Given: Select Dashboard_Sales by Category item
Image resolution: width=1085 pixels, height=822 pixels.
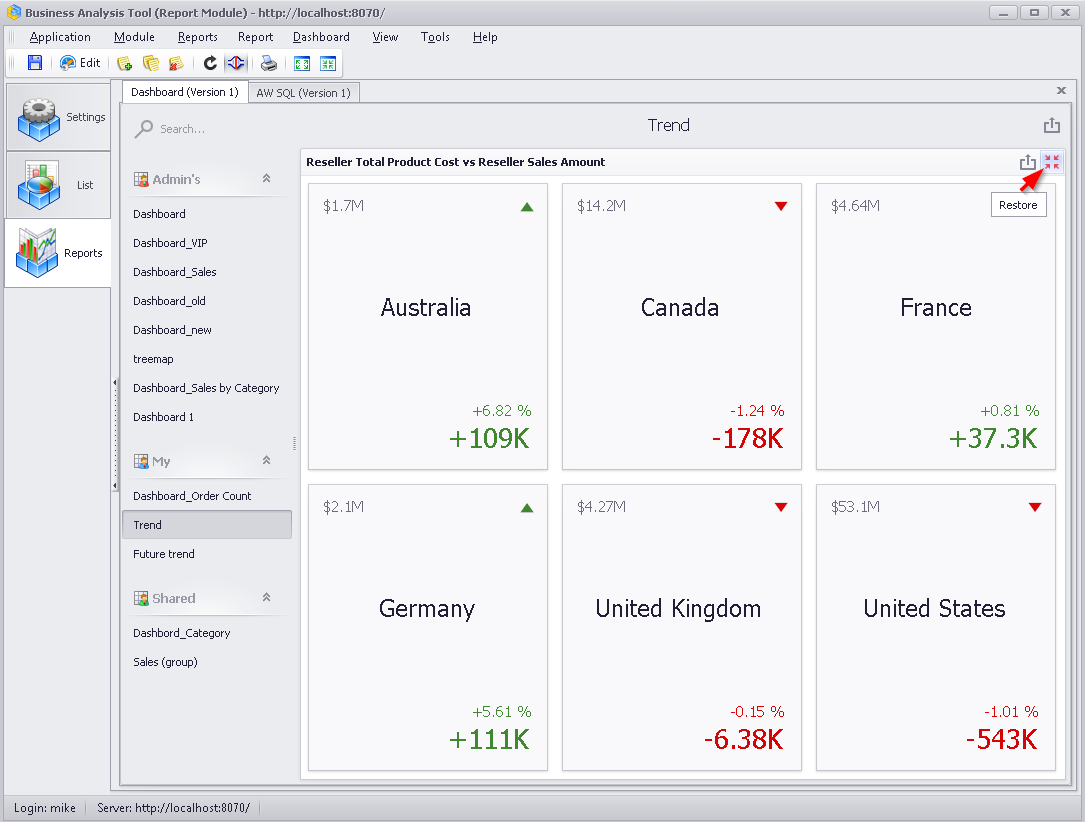Looking at the screenshot, I should 206,388.
